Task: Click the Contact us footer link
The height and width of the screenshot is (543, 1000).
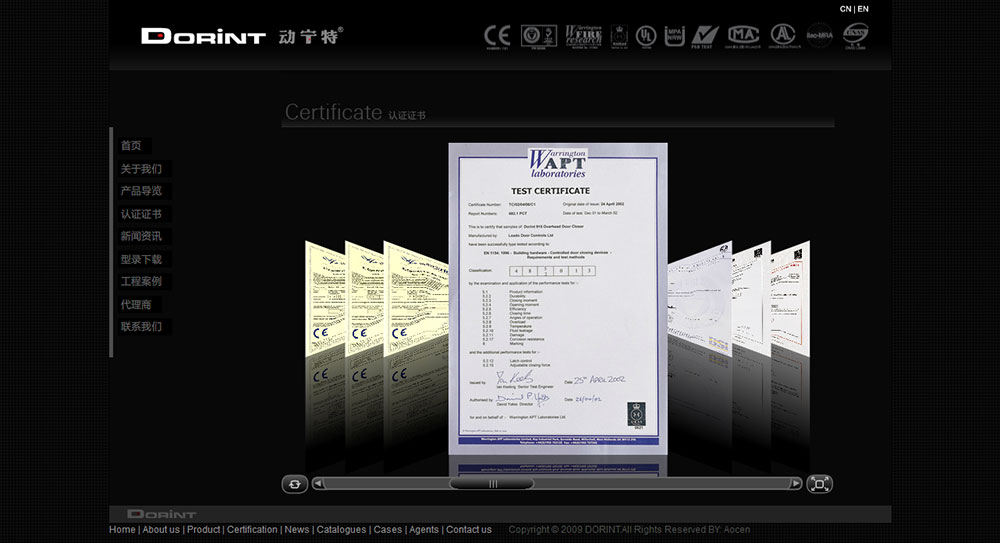Action: [469, 530]
